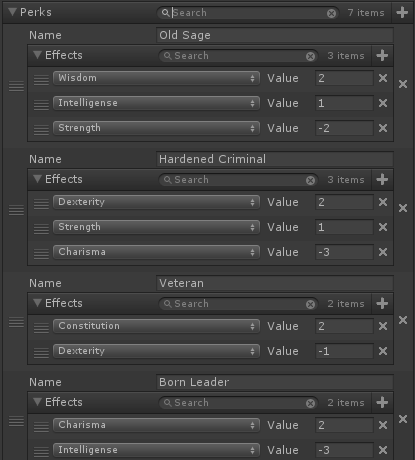Clear the Born Leader Effects search
Image resolution: width=415 pixels, height=460 pixels.
(x=310, y=403)
